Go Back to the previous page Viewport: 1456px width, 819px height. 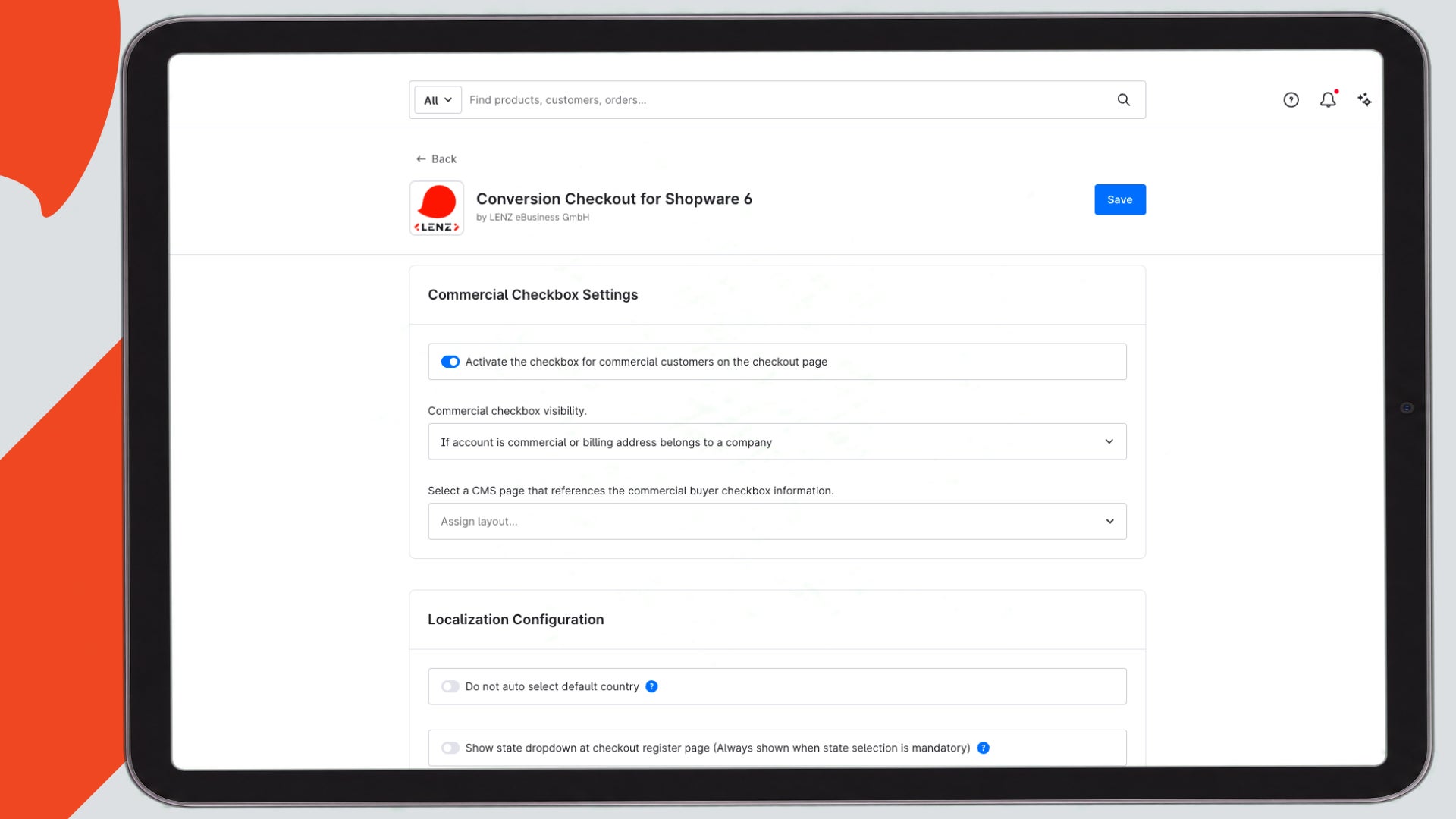point(436,158)
